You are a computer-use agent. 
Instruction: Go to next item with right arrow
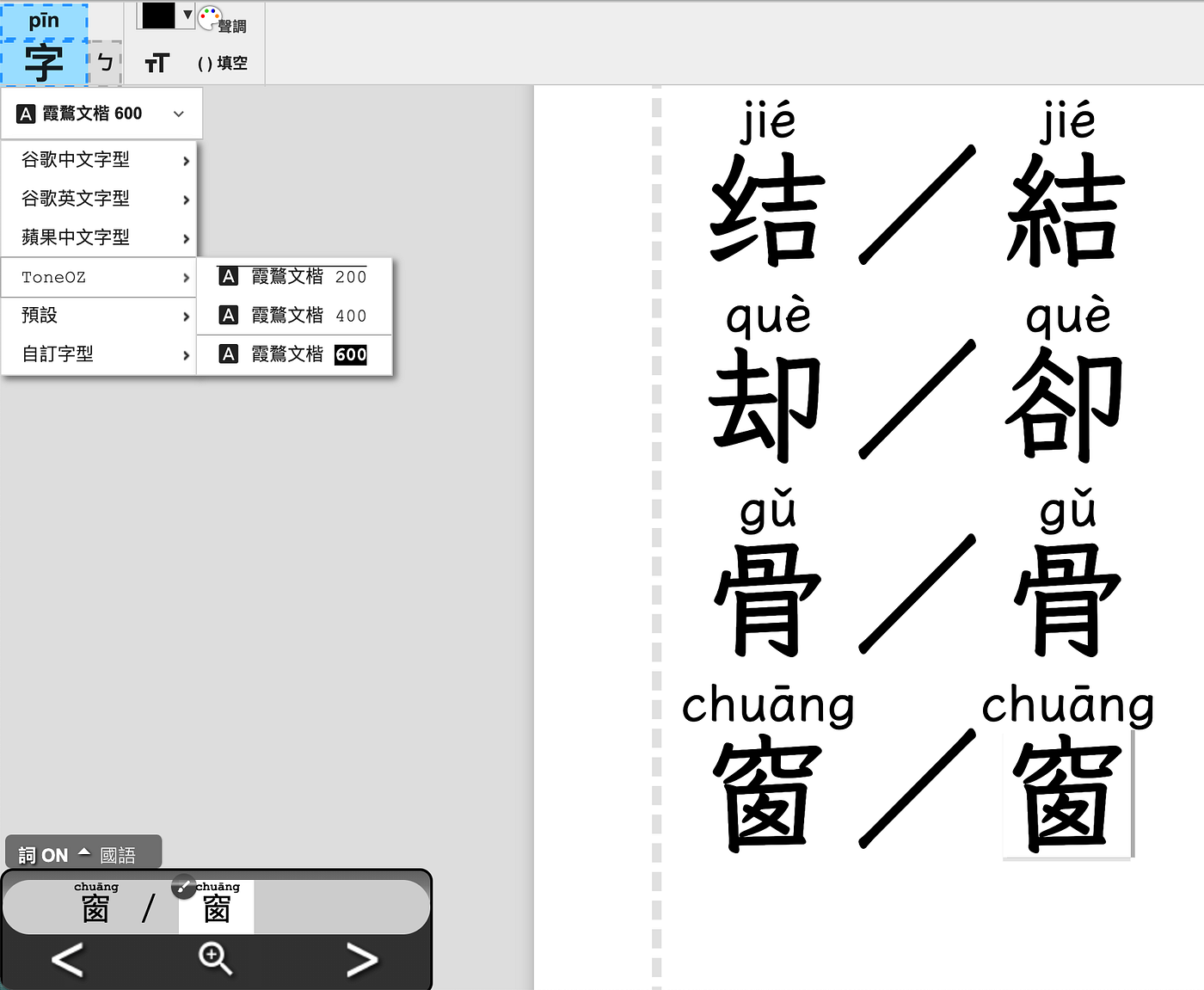[362, 960]
